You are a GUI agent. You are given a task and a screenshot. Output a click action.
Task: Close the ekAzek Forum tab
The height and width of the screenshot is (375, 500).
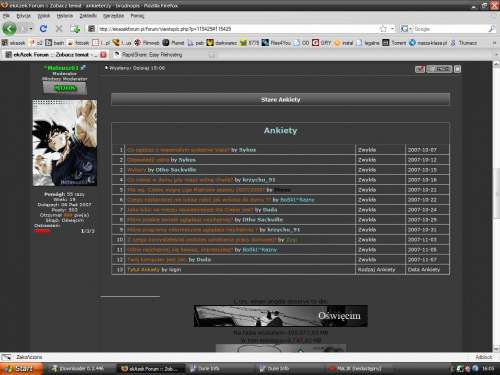[103, 55]
